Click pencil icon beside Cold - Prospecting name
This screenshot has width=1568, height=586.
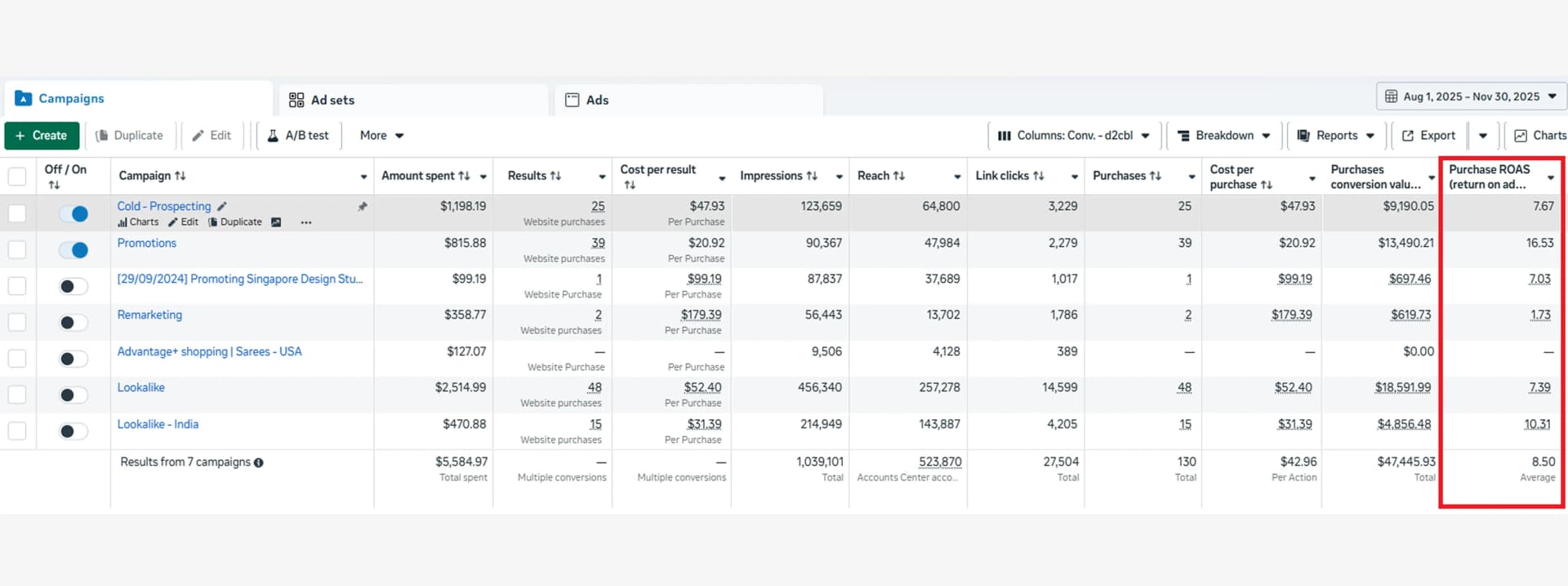[x=222, y=207]
